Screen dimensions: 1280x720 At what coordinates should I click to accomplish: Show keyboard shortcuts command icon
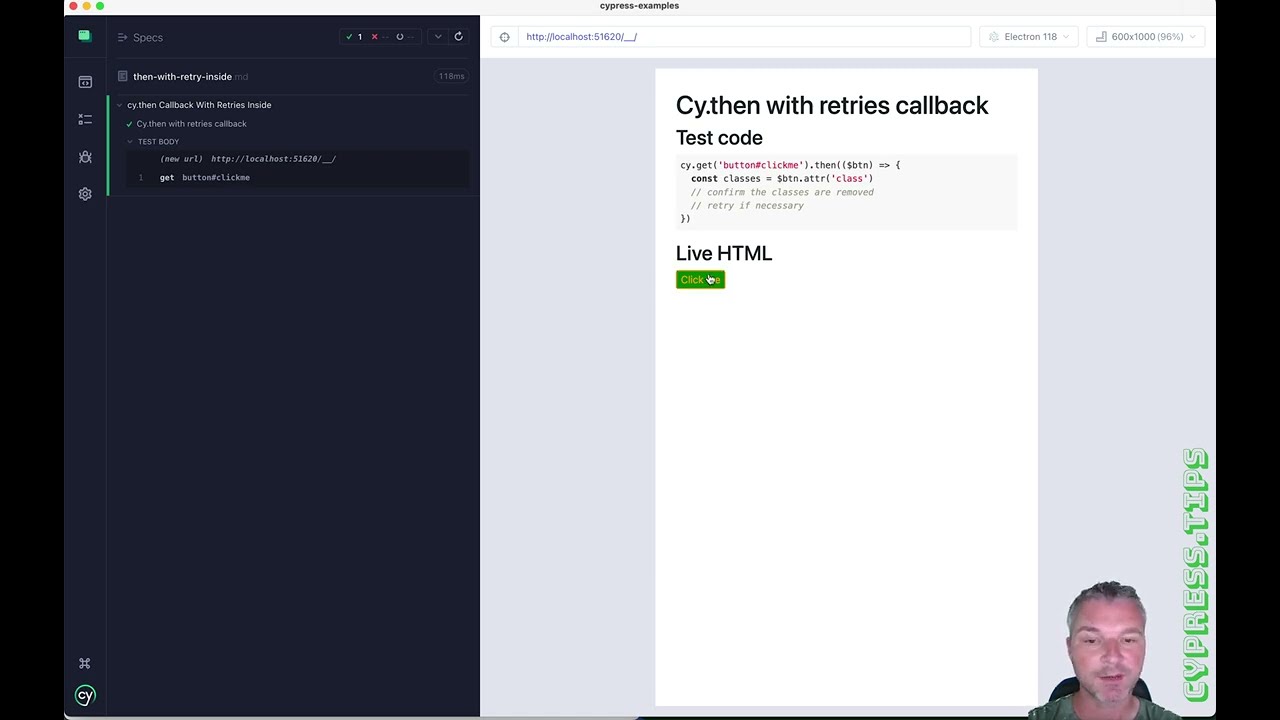coord(85,663)
